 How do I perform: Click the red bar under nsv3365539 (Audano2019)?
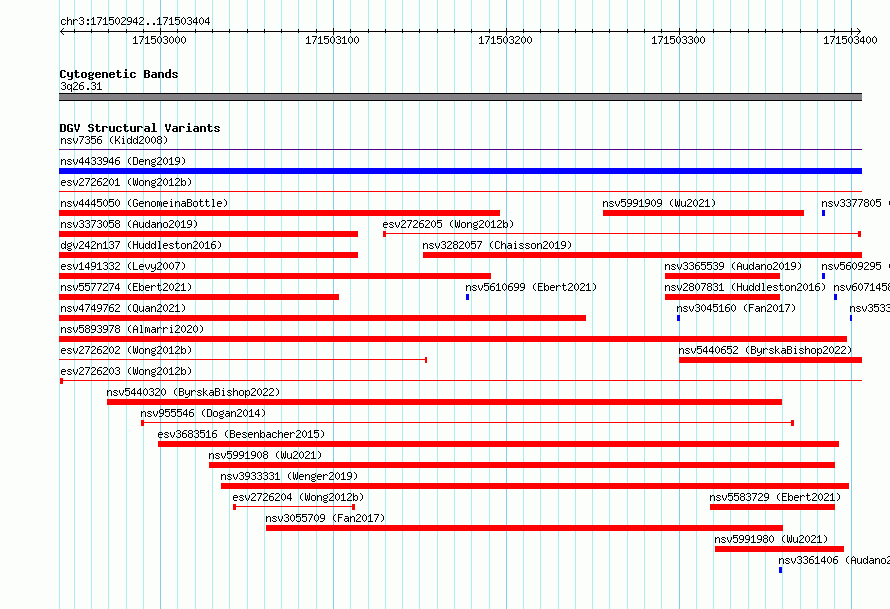click(x=723, y=276)
